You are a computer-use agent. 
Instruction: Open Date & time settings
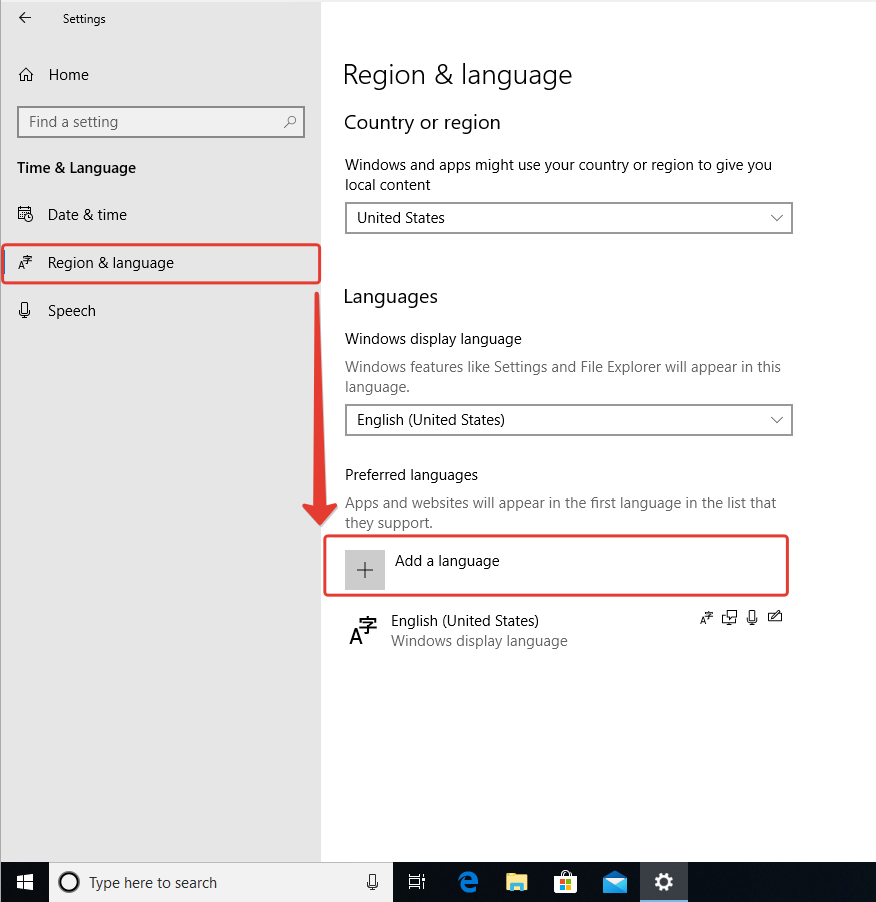coord(87,215)
